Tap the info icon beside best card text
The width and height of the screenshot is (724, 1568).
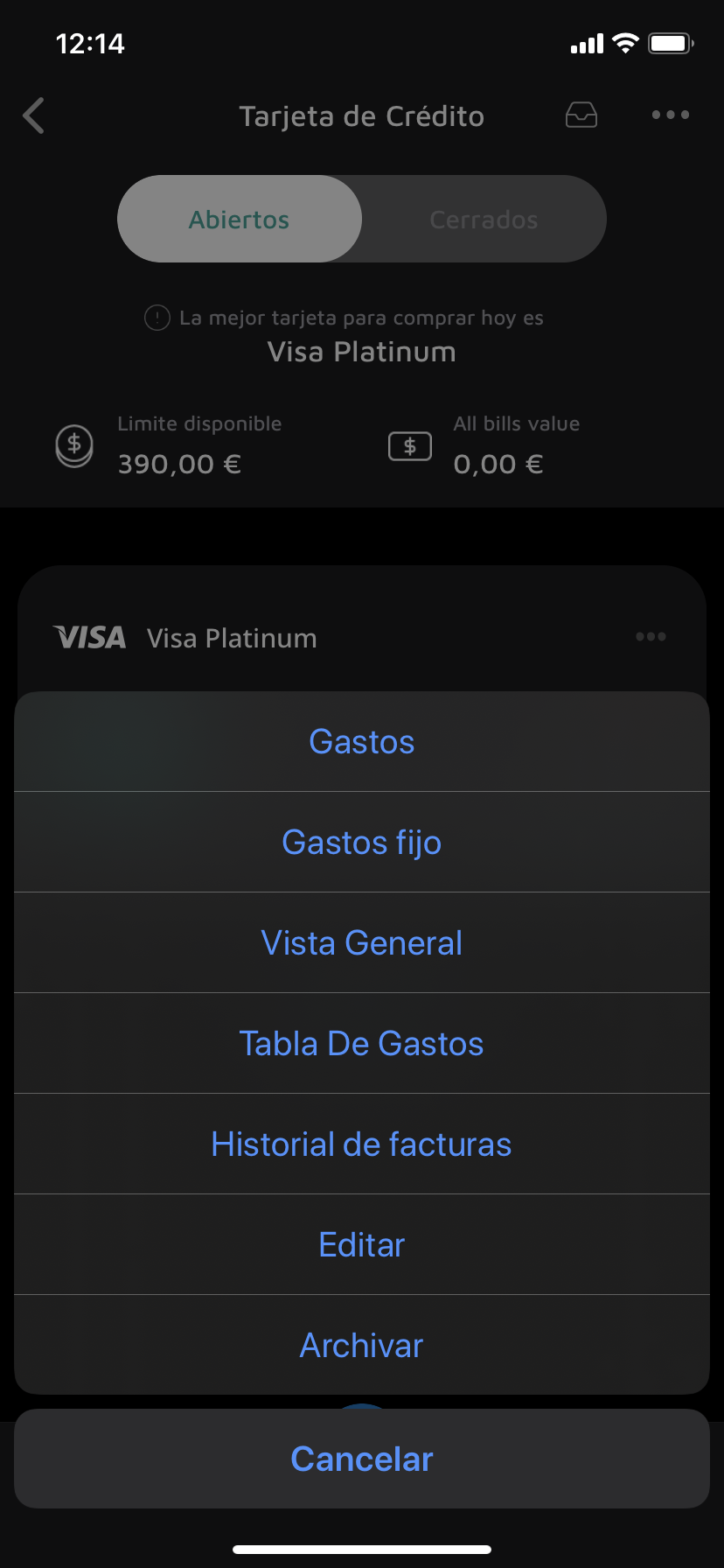coord(157,318)
